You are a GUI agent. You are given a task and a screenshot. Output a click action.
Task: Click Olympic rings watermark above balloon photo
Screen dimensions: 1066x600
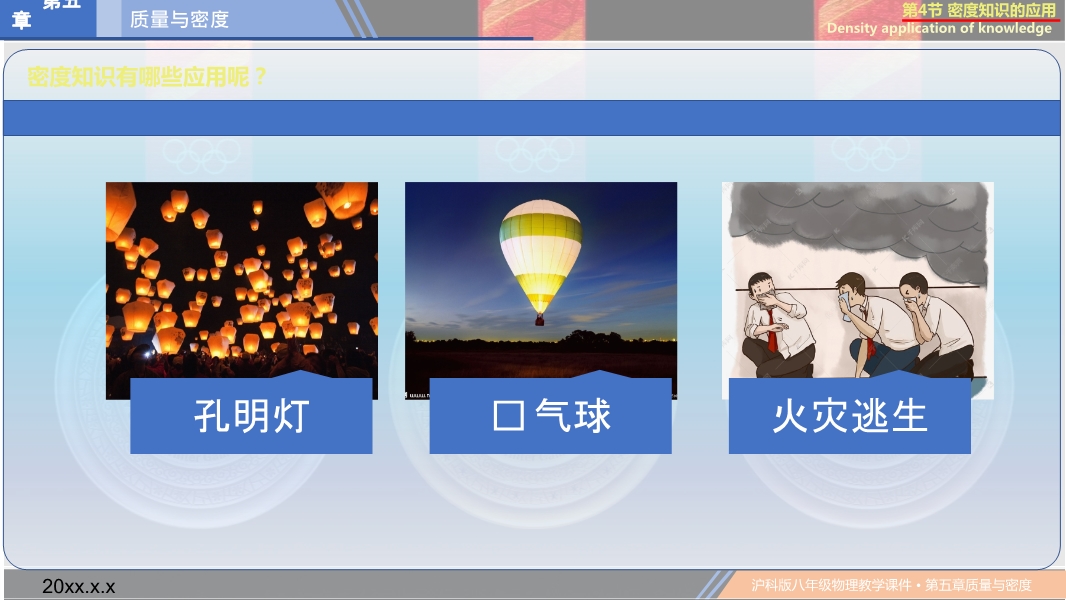click(535, 156)
